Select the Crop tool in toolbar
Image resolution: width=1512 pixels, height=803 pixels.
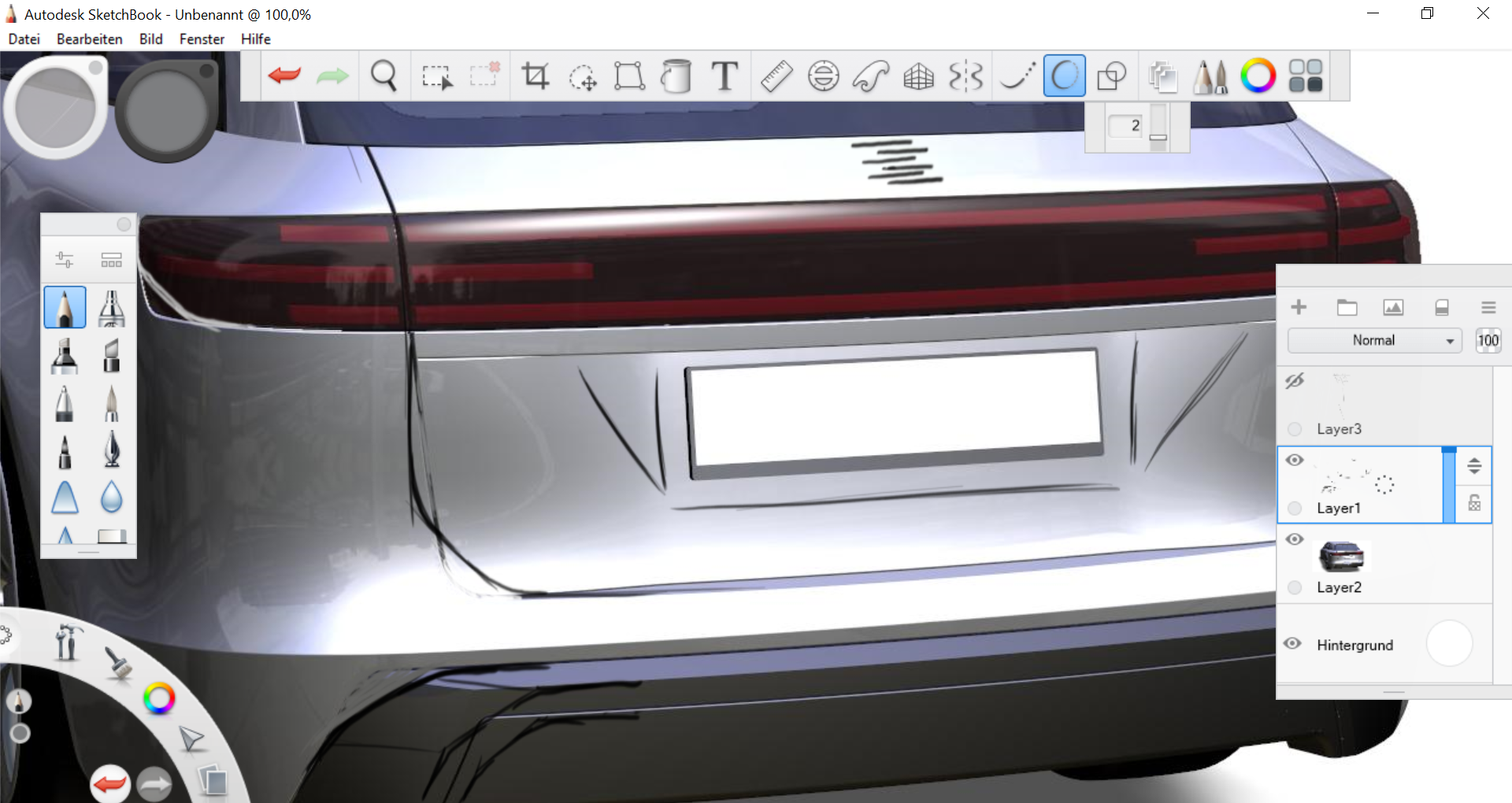point(535,76)
